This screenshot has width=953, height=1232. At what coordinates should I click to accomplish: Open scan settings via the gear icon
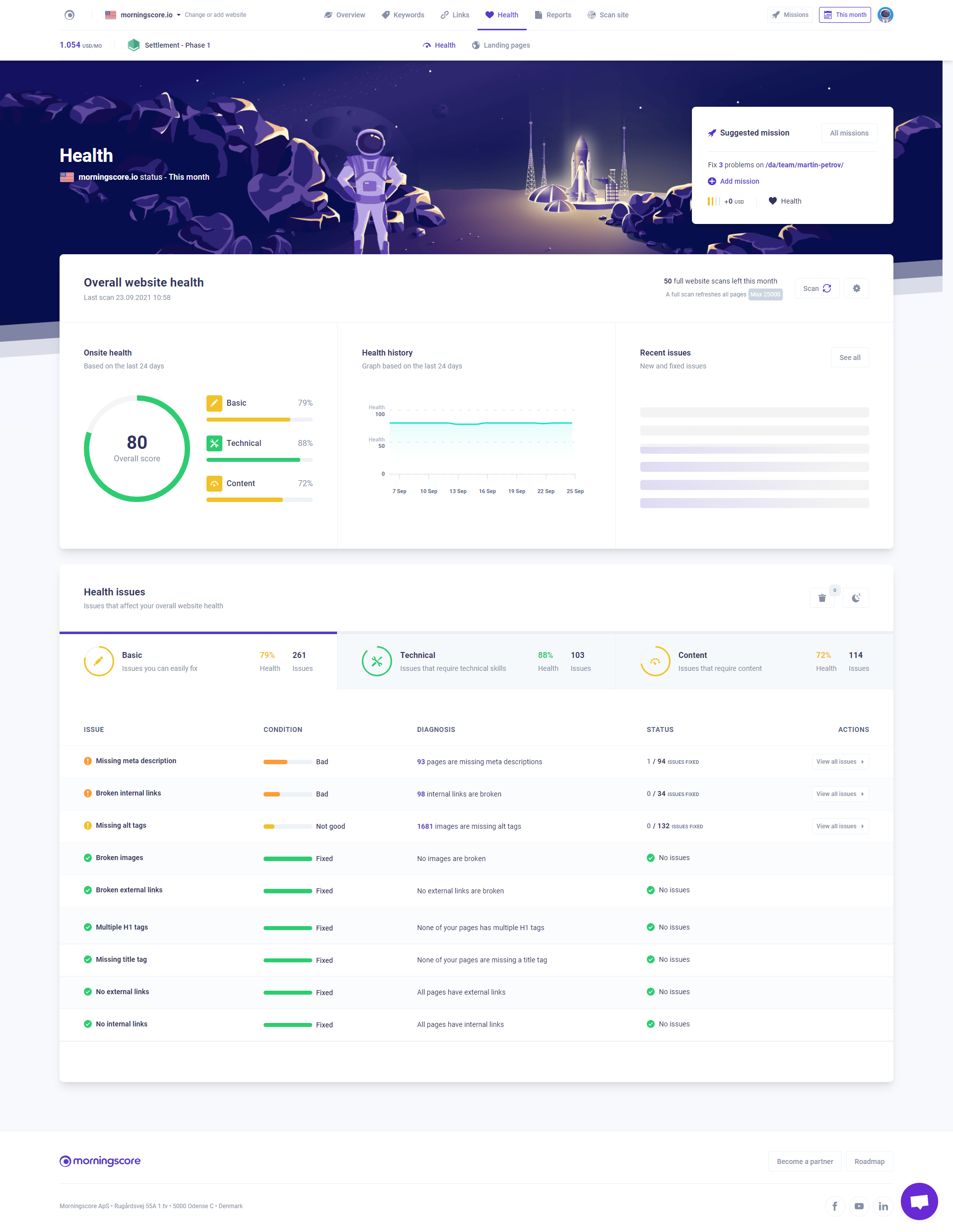click(x=857, y=288)
